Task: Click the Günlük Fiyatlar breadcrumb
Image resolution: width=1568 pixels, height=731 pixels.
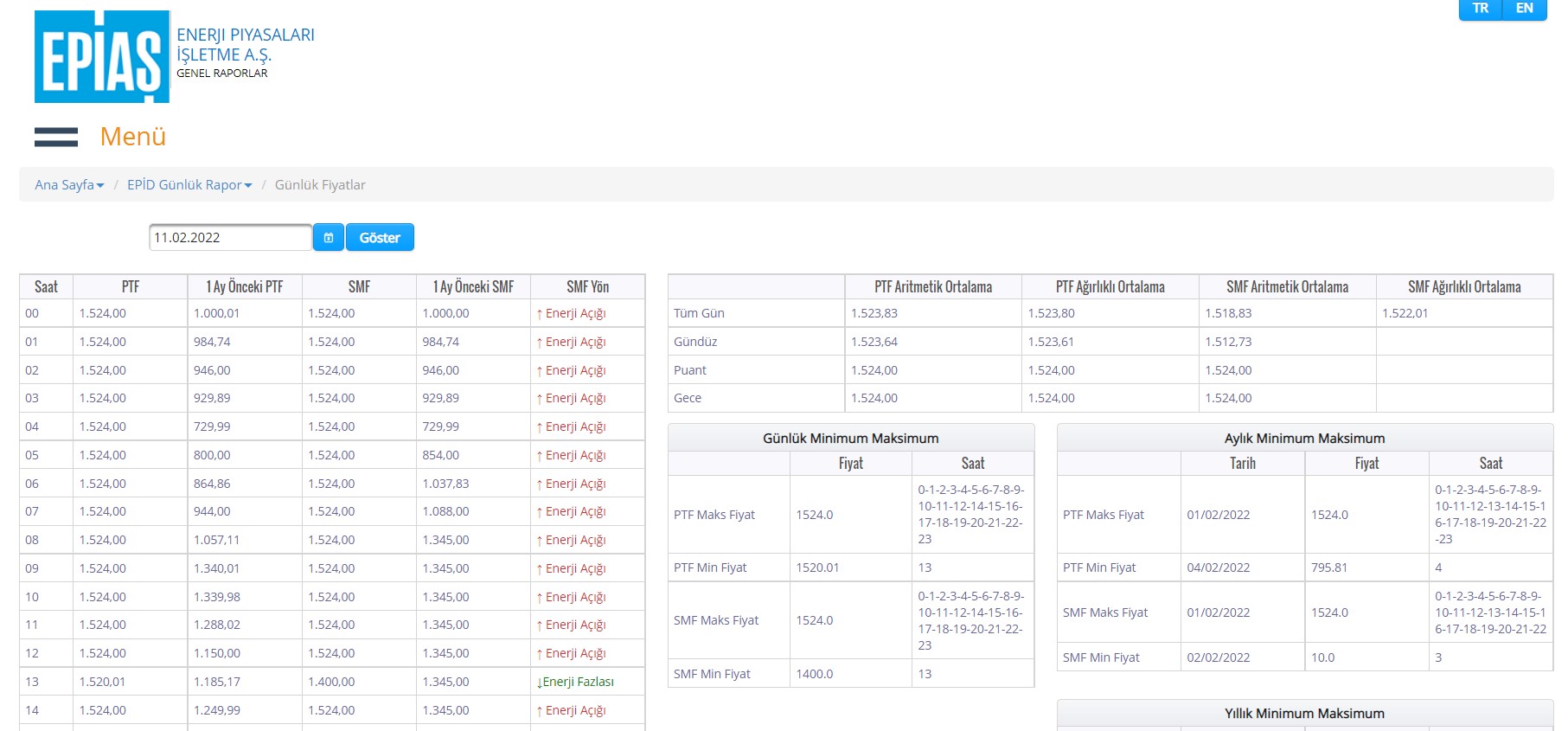Action: (x=320, y=185)
